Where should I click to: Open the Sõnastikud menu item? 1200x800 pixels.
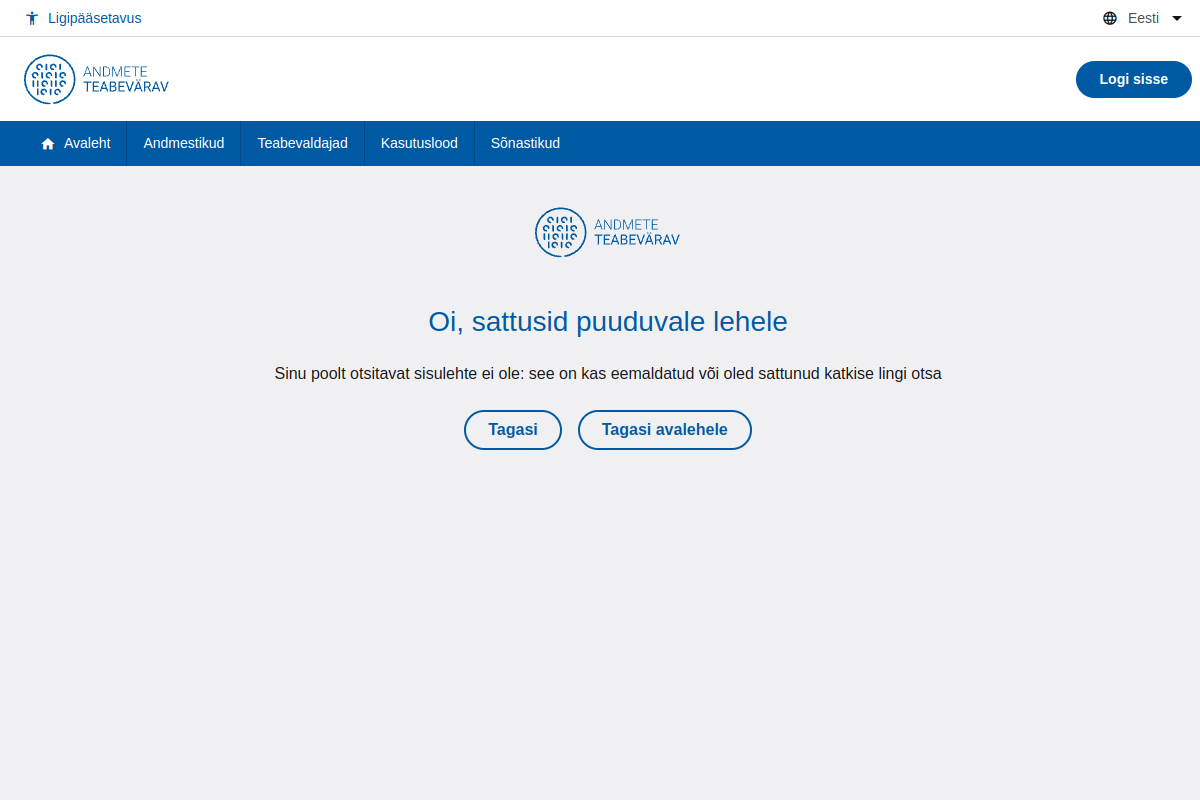point(525,143)
